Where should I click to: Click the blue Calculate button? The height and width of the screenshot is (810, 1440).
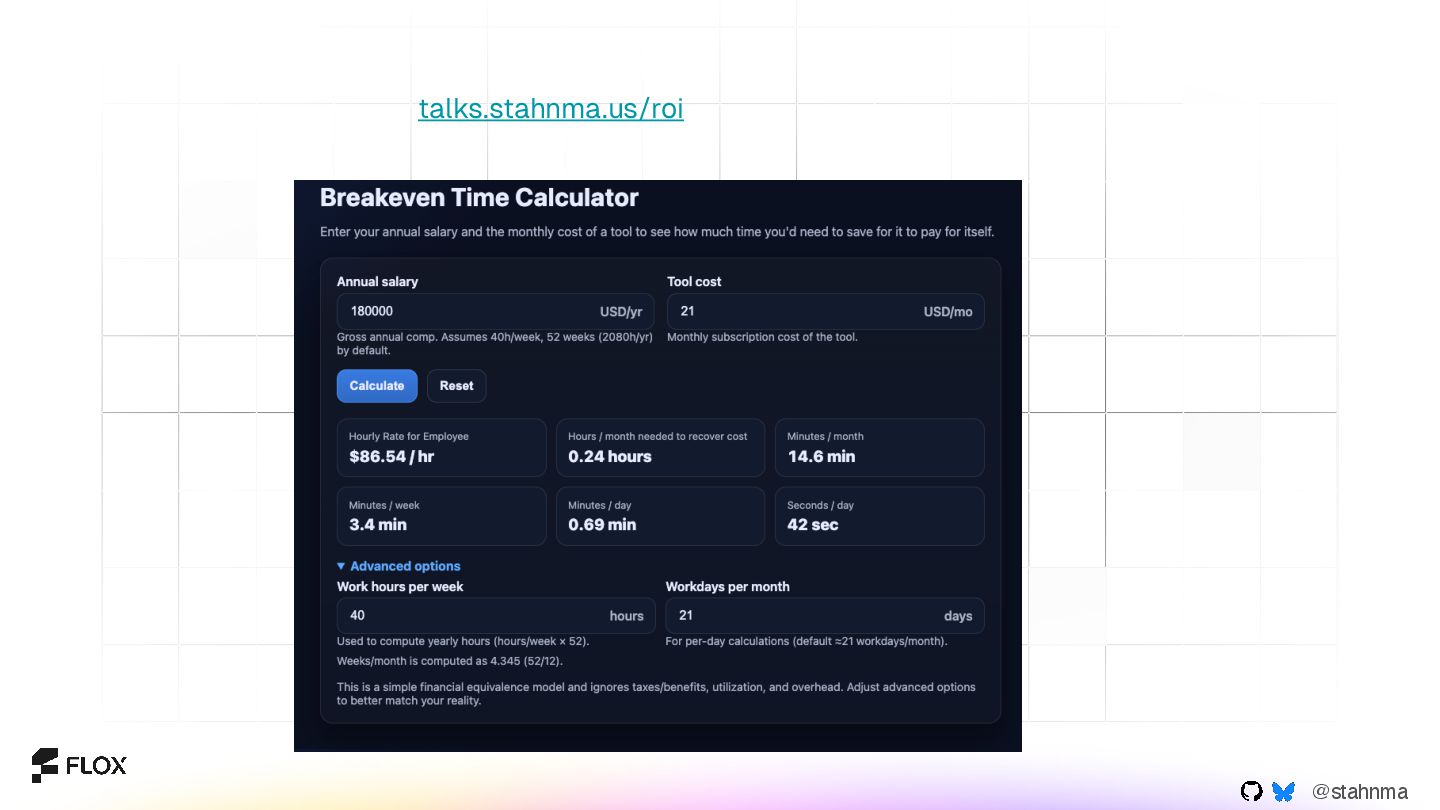click(377, 386)
